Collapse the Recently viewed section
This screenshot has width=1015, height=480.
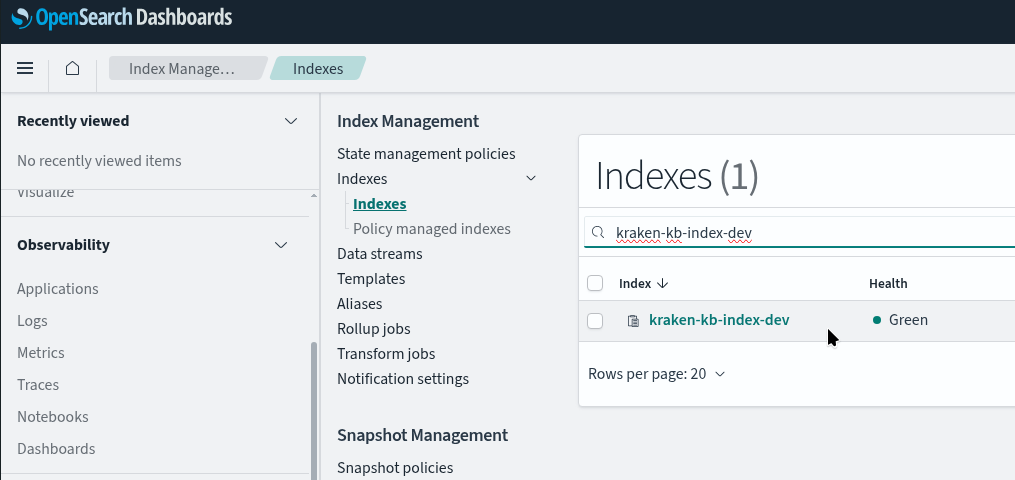[291, 121]
